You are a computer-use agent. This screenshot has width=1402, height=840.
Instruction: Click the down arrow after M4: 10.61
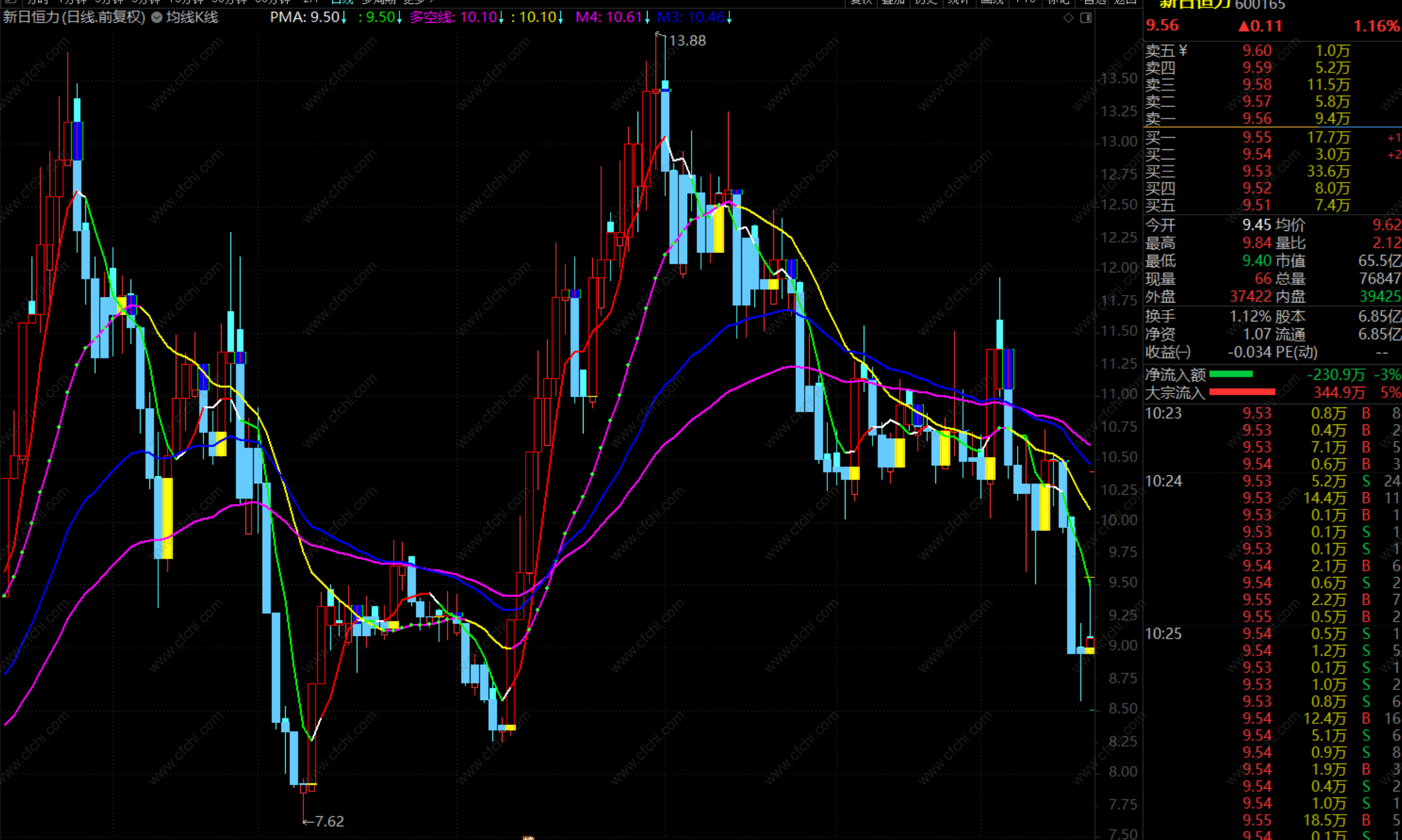pos(647,18)
